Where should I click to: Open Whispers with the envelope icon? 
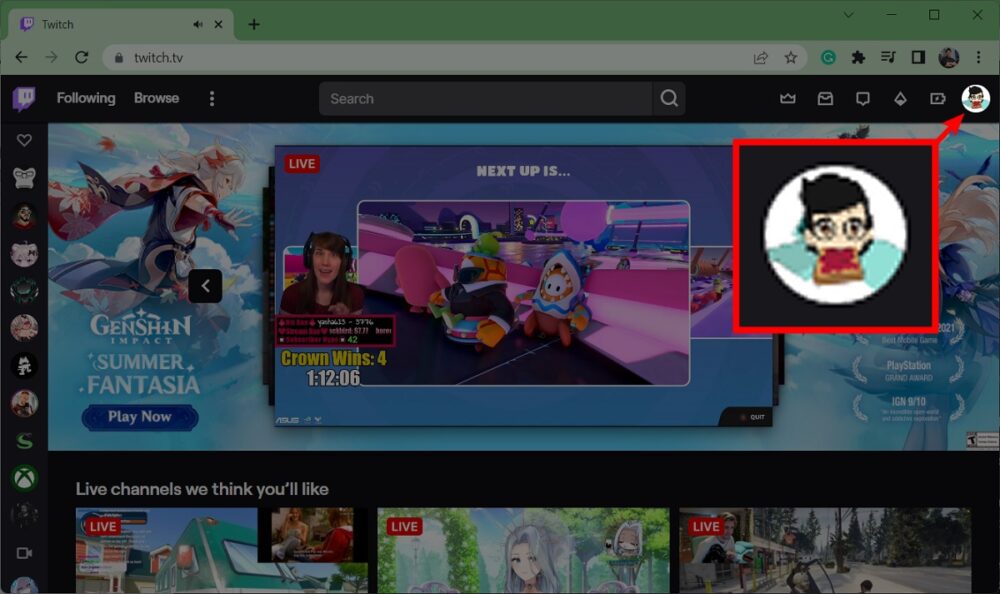coord(825,98)
